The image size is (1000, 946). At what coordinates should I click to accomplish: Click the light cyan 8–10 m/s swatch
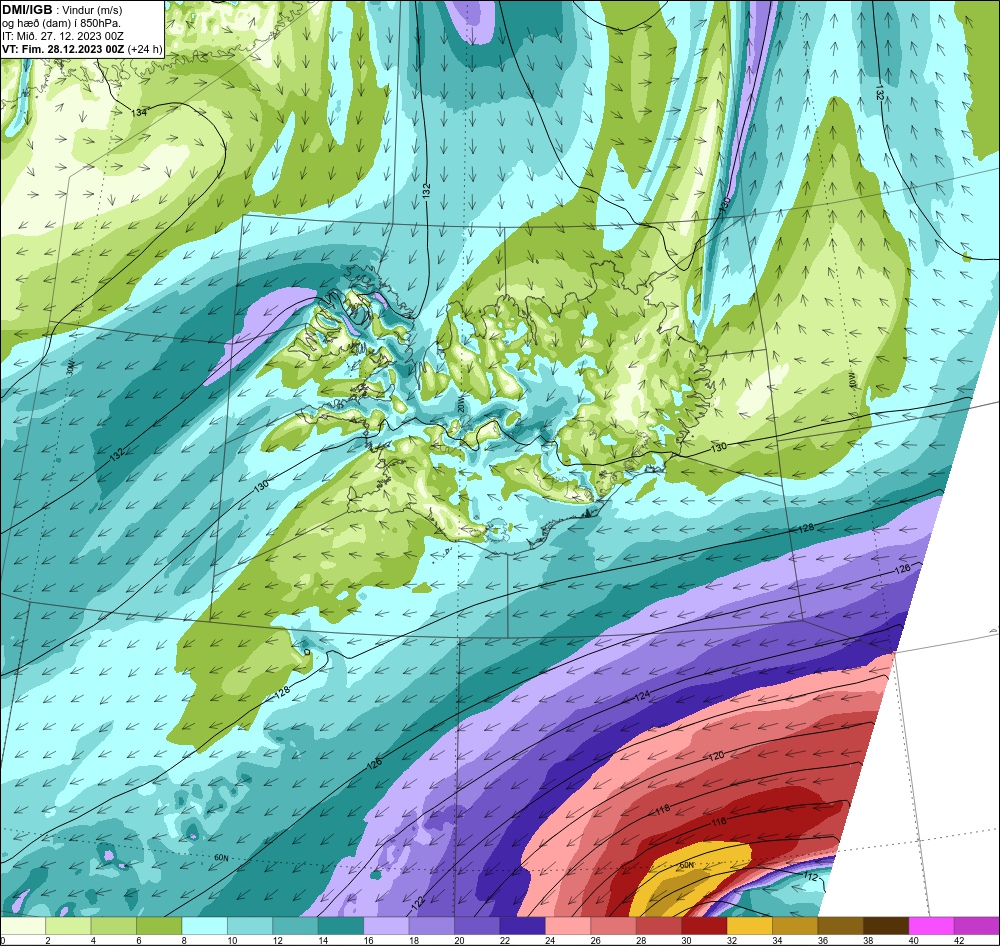coord(205,926)
